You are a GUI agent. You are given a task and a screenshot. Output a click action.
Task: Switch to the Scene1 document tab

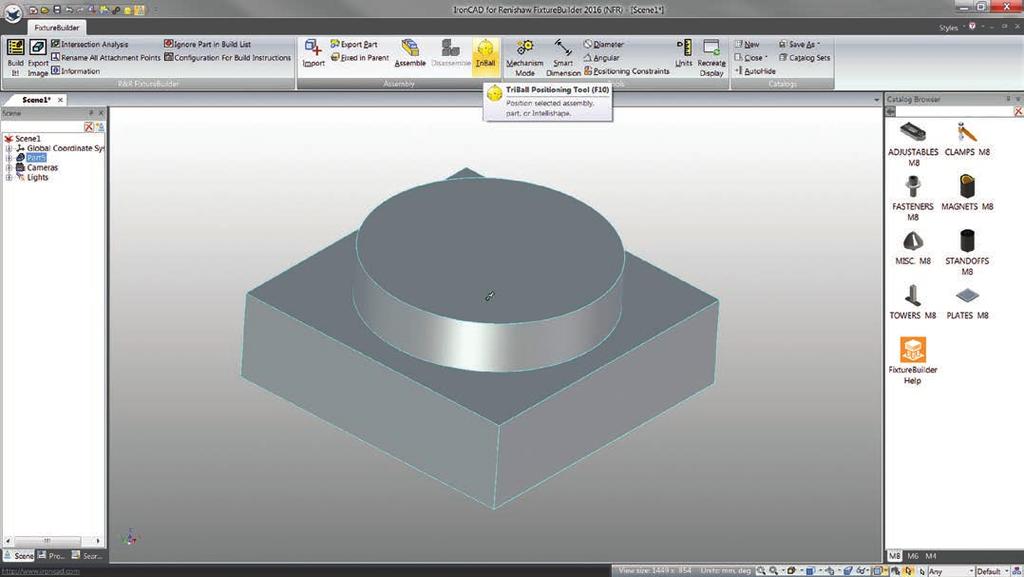point(36,100)
